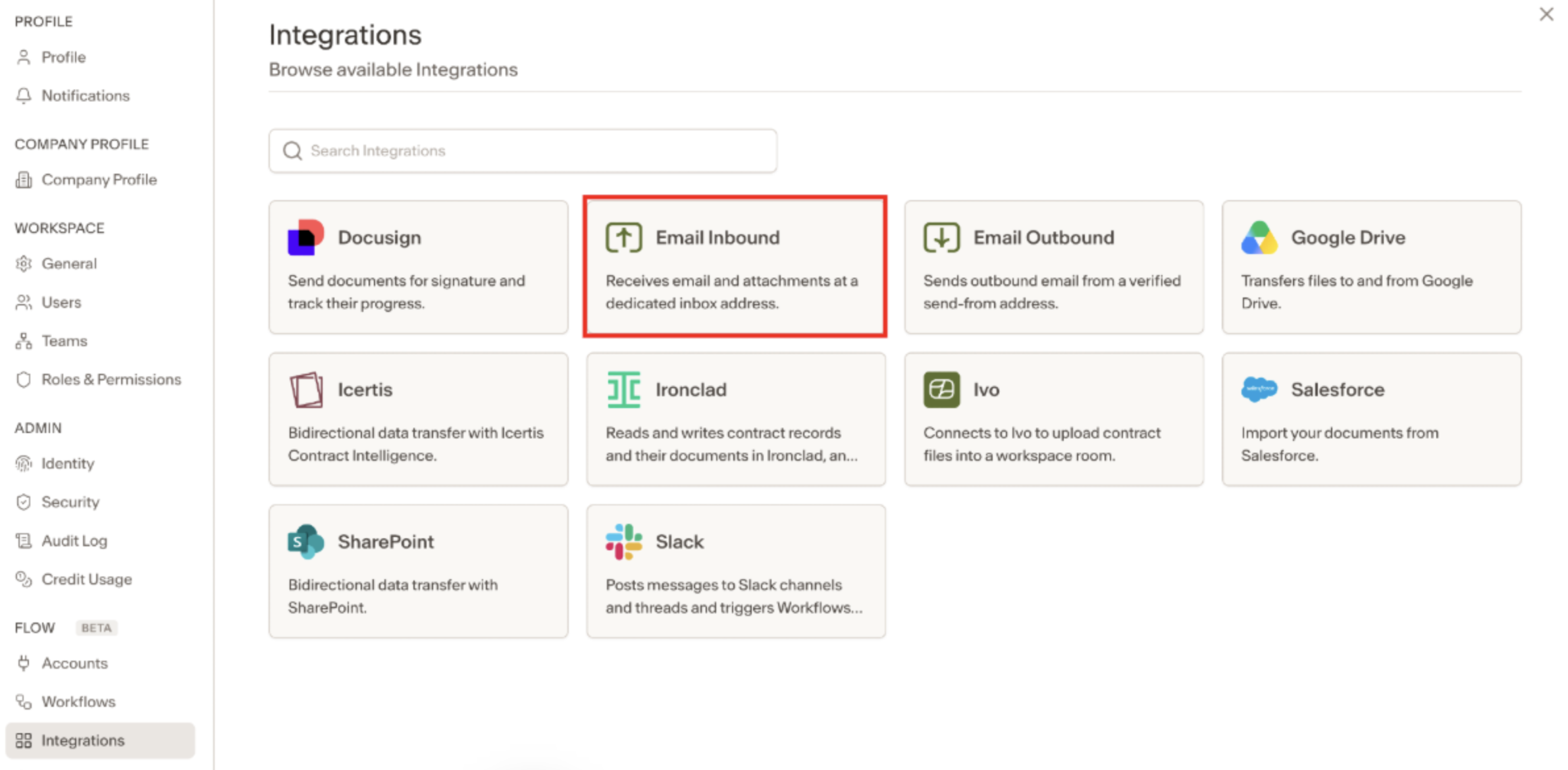Click the Ironclad description text

731,444
